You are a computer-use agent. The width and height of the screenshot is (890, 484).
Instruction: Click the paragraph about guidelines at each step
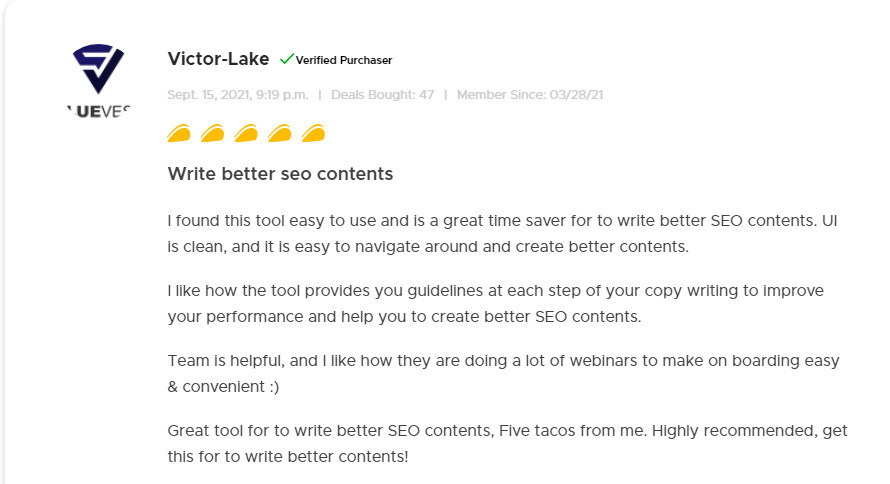[496, 304]
